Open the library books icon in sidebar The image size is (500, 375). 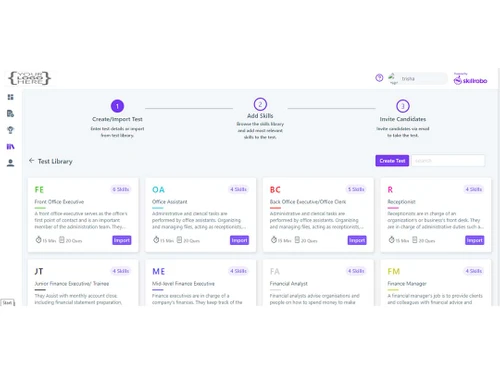point(11,146)
